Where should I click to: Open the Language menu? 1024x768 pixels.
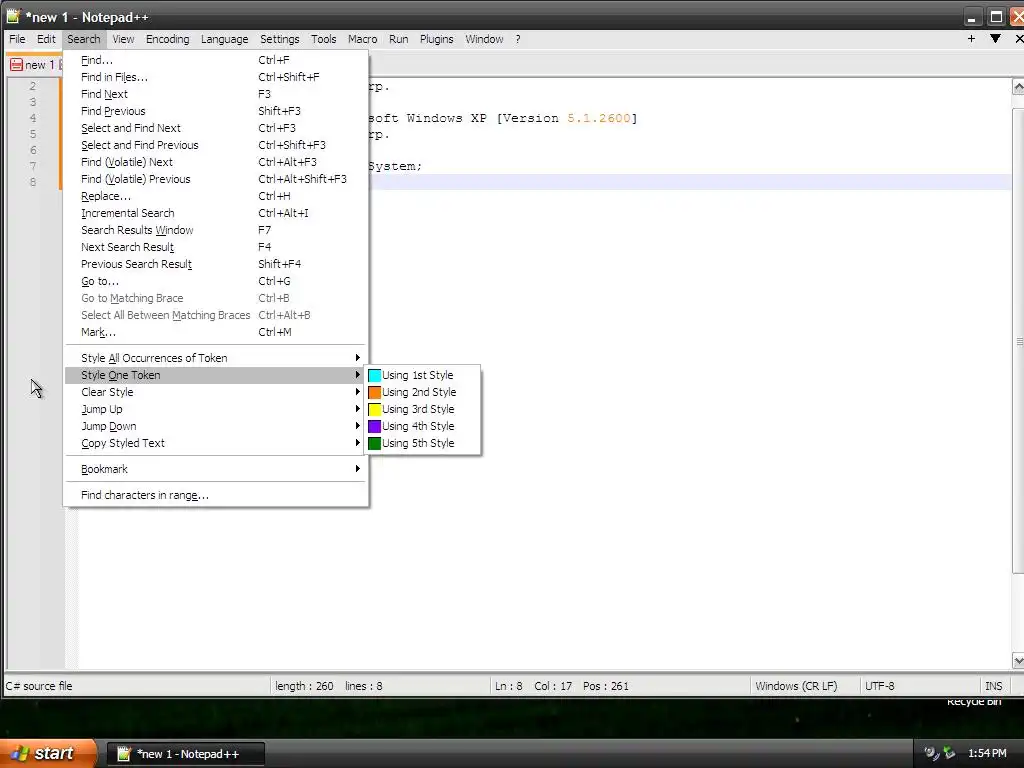224,39
